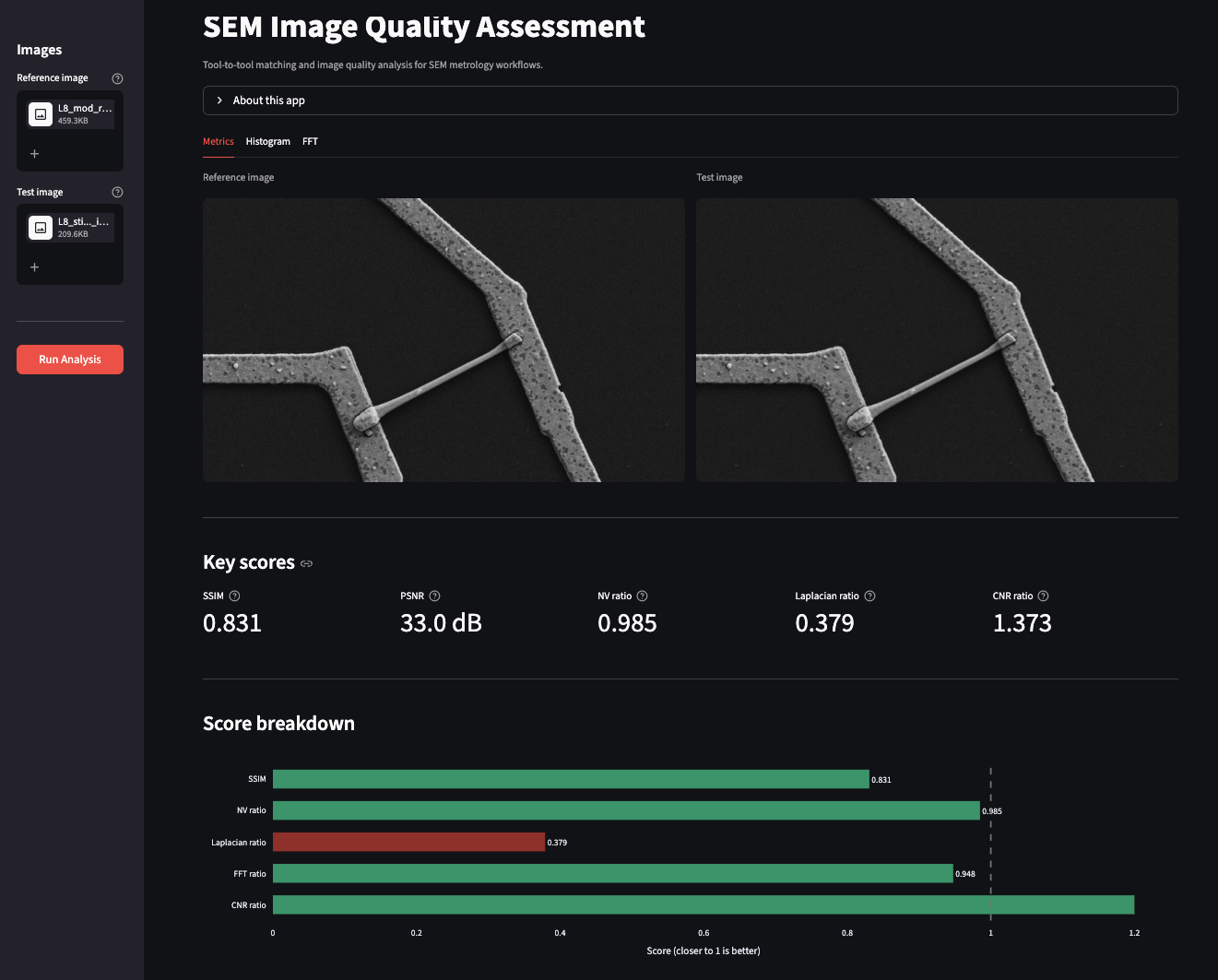Click the reference image preview
The image size is (1218, 980).
(x=443, y=339)
